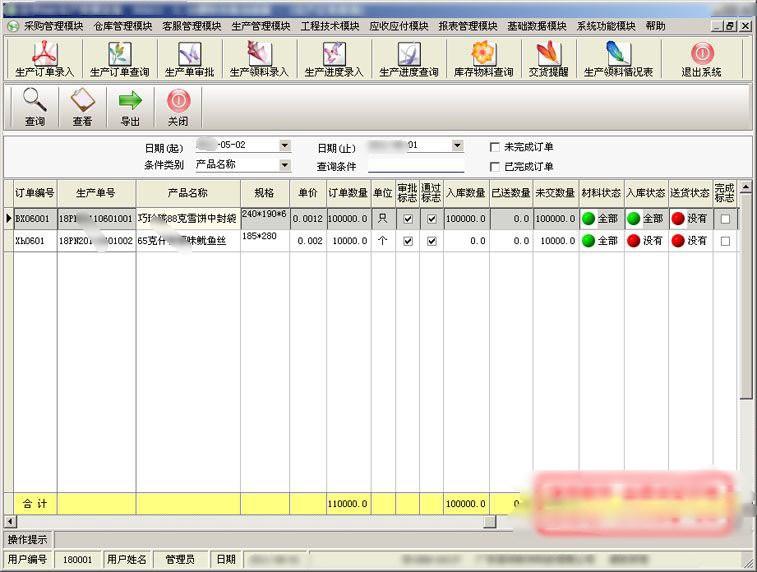Click the 未交数量 column header

(555, 193)
